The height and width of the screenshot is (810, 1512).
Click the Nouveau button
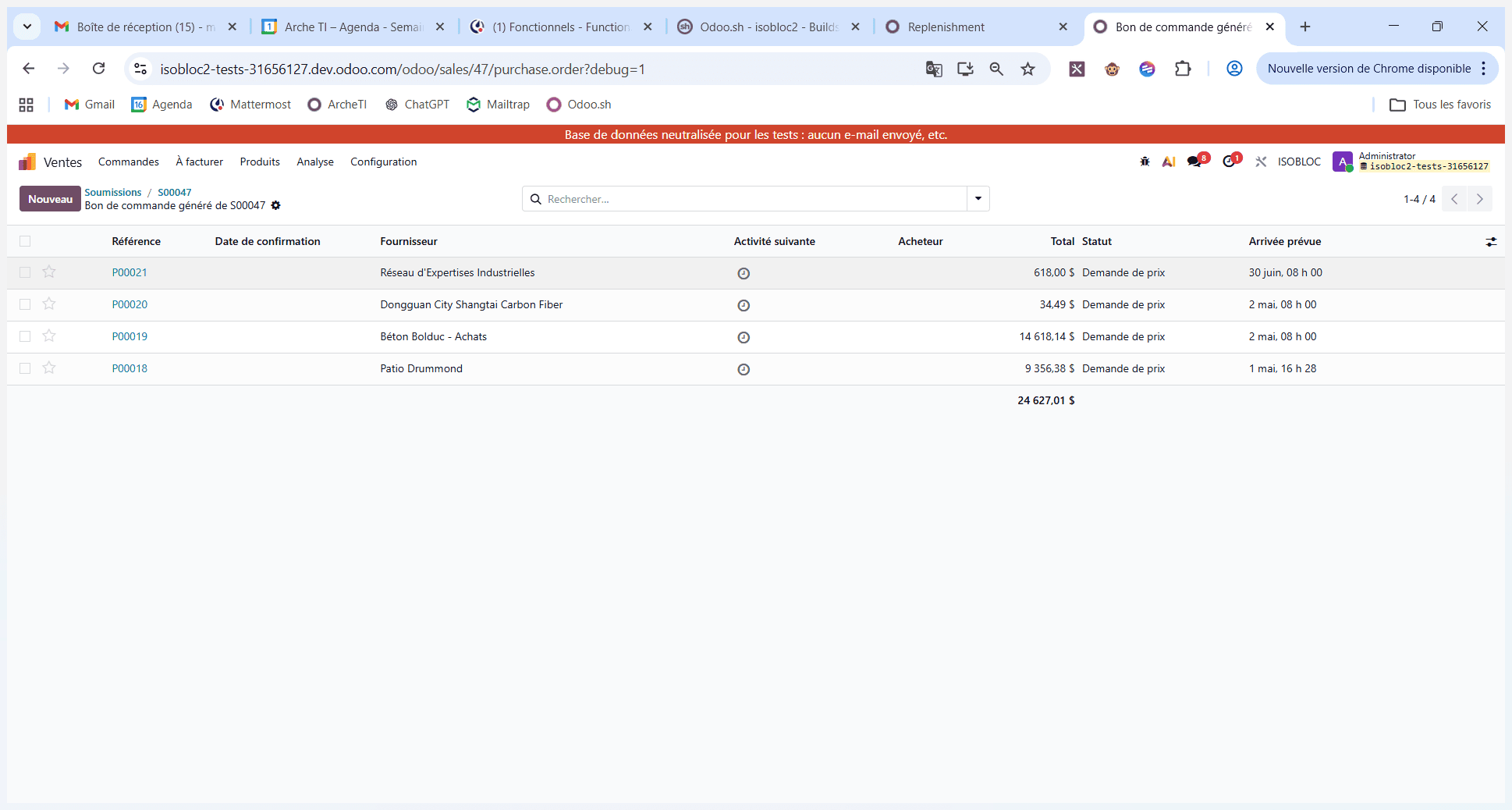click(x=50, y=199)
